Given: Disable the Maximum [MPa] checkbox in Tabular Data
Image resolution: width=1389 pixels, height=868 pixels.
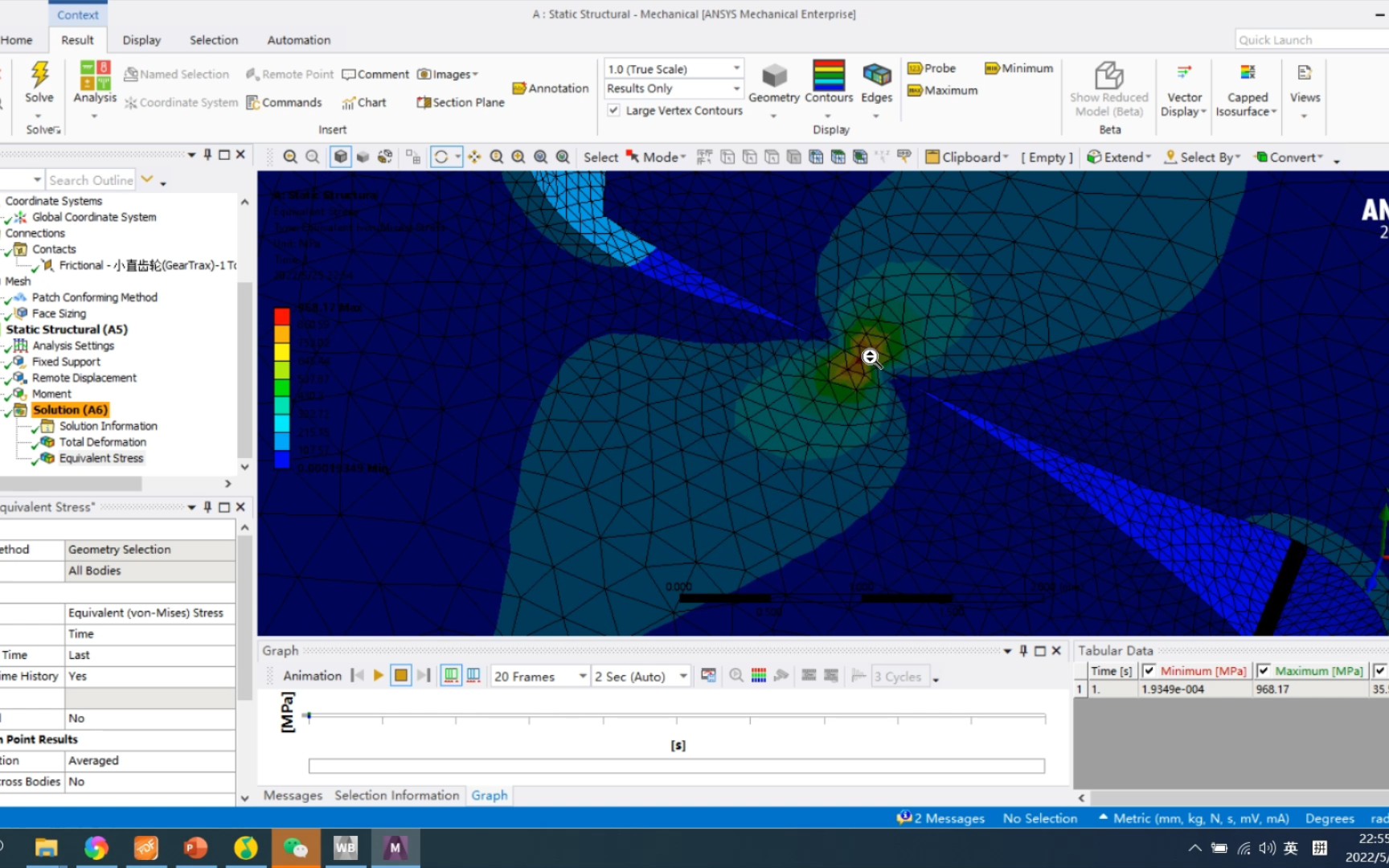Looking at the screenshot, I should pos(1264,670).
